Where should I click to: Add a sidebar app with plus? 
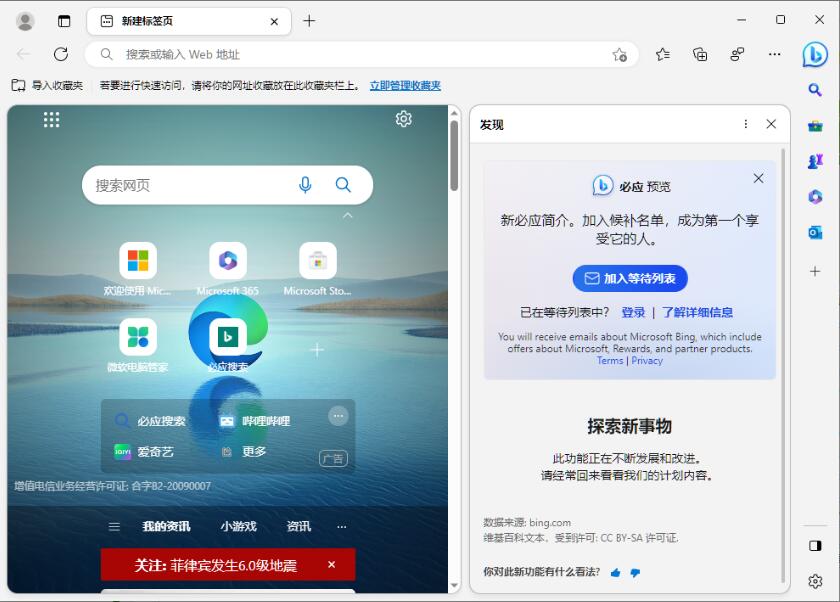[815, 271]
